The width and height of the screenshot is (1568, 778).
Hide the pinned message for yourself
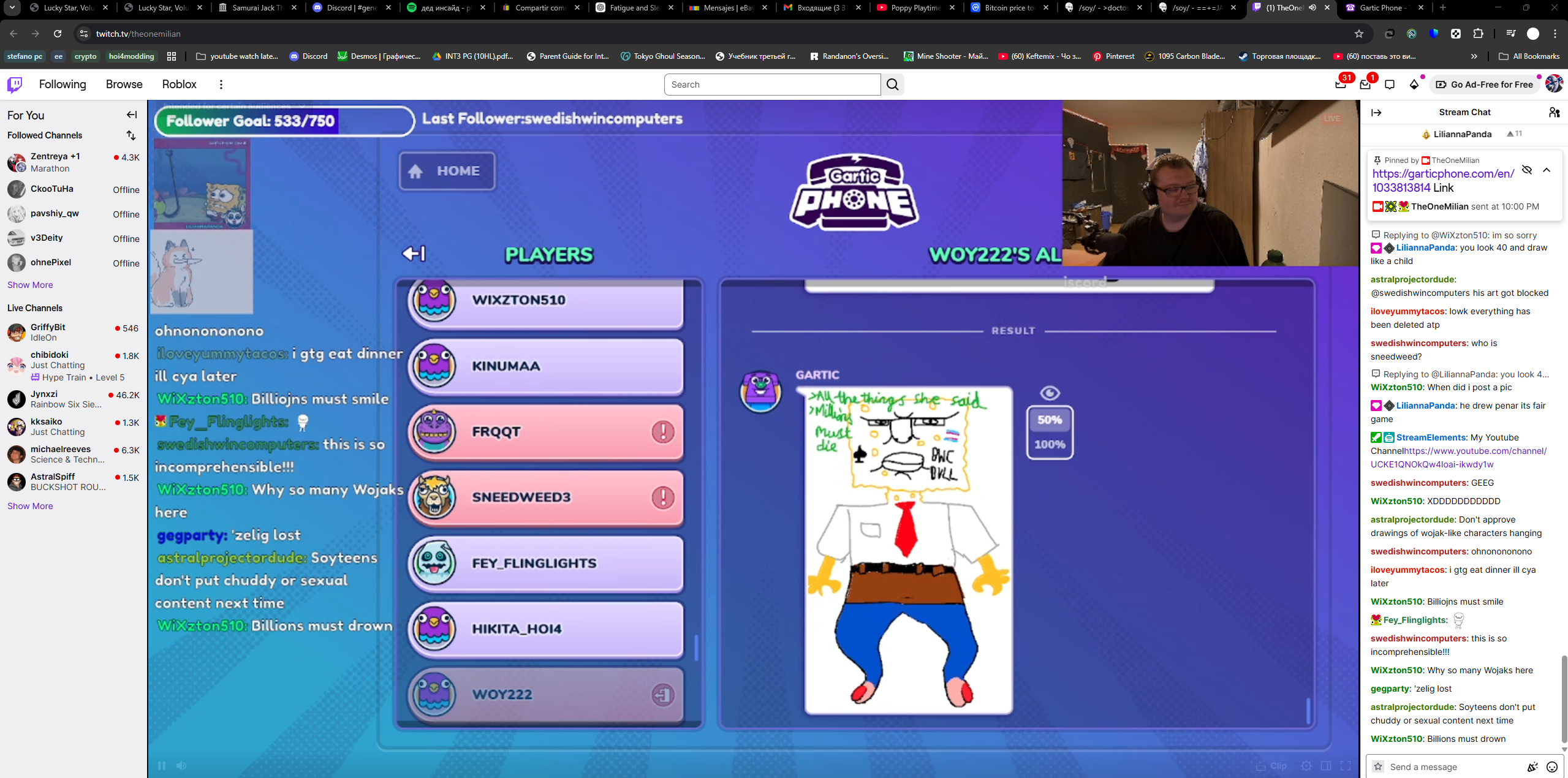[1527, 170]
